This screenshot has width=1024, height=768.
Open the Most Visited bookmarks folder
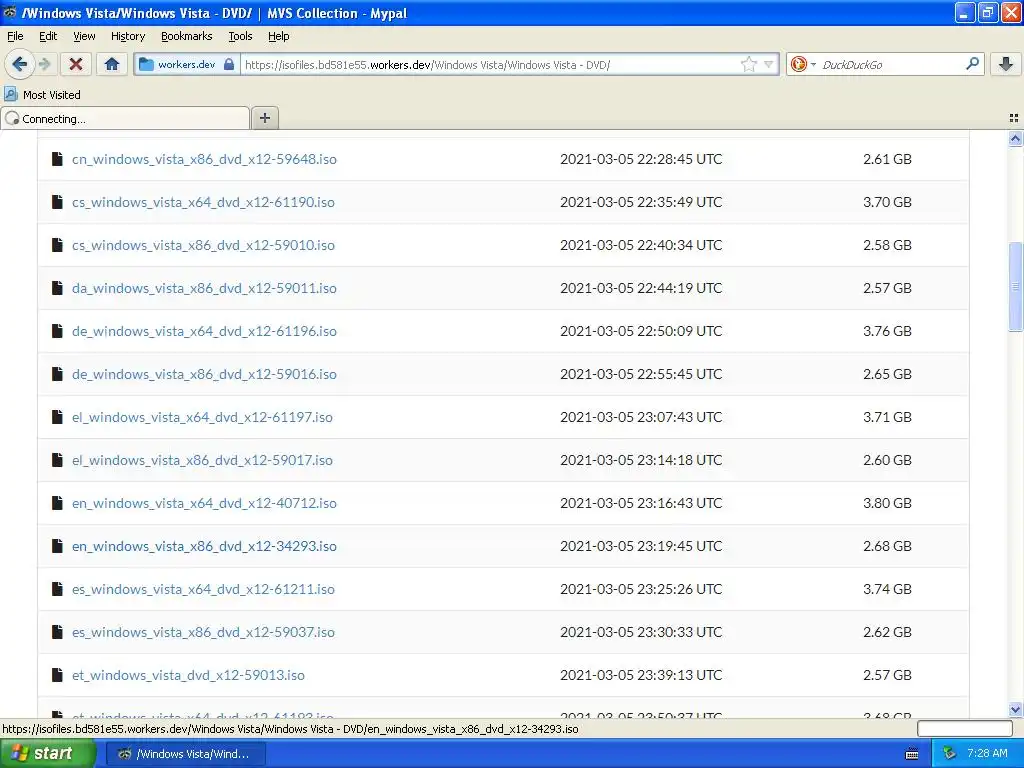point(42,95)
